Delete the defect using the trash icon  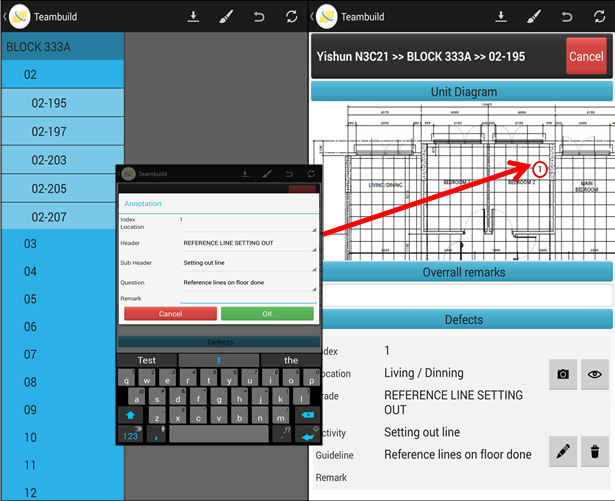click(596, 452)
